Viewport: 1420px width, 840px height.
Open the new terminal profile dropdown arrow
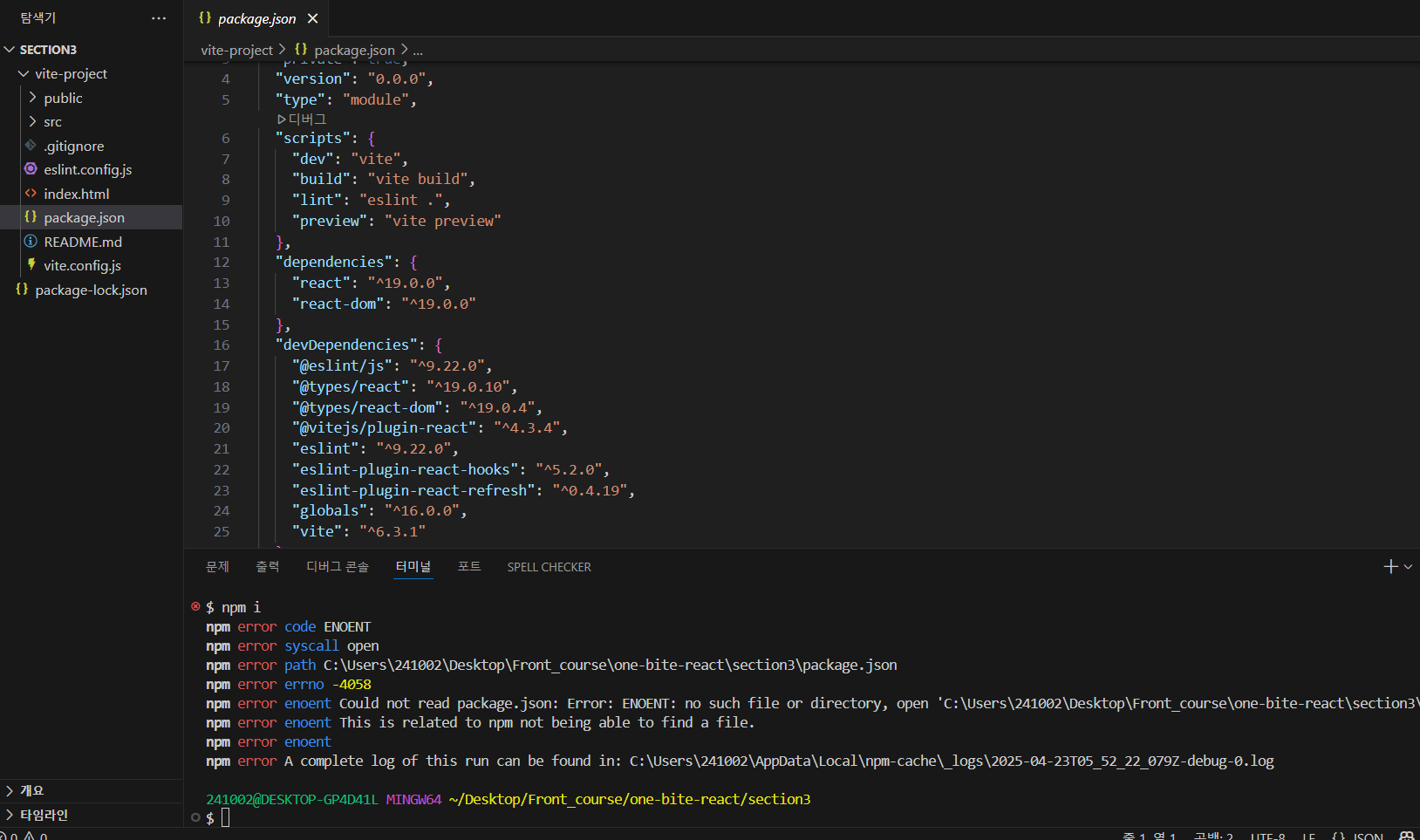pos(1408,567)
